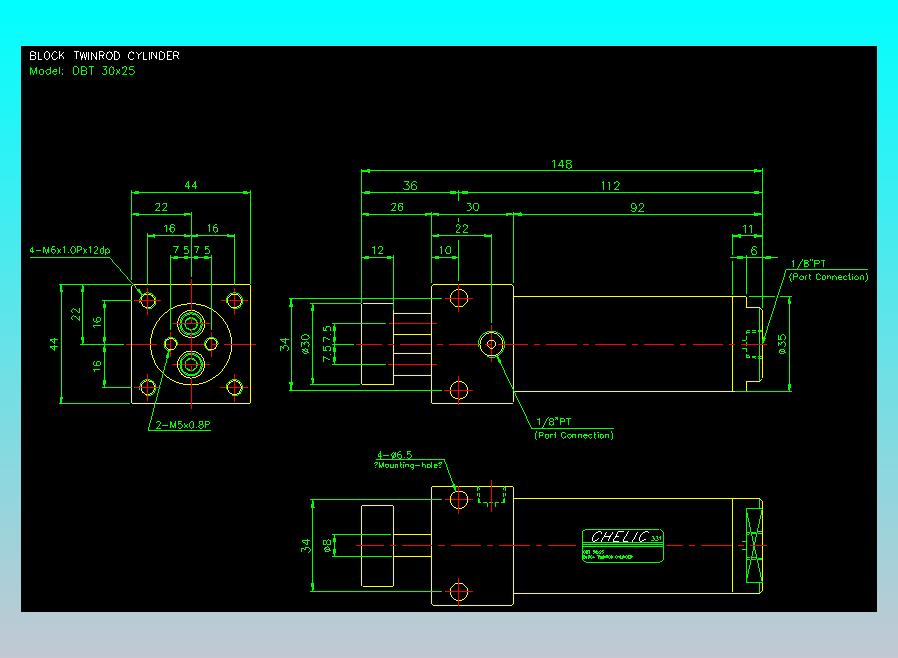Click the 10 dimension value
The image size is (898, 658).
click(445, 250)
